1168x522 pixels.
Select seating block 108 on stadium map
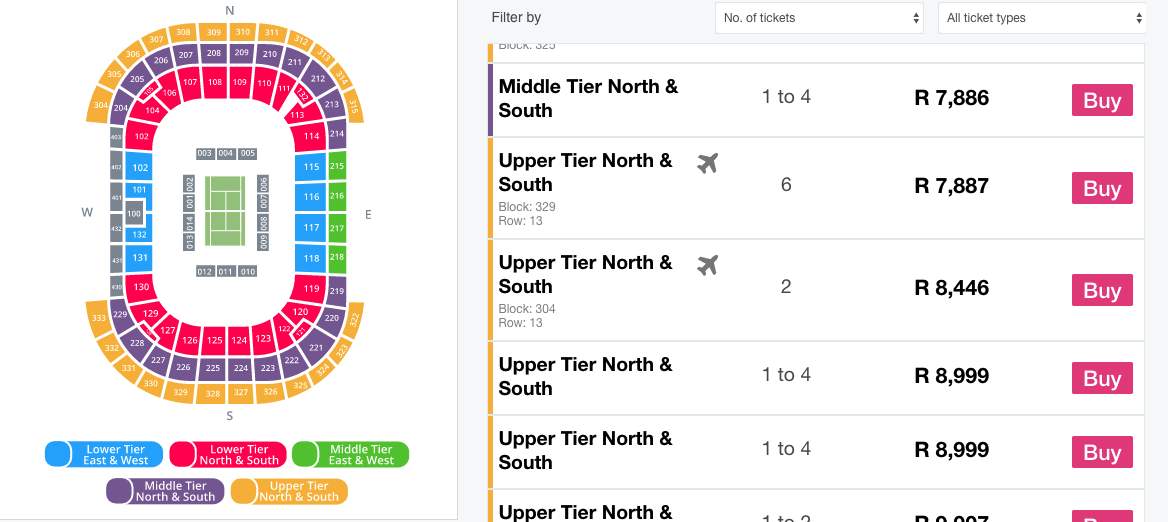click(x=215, y=83)
